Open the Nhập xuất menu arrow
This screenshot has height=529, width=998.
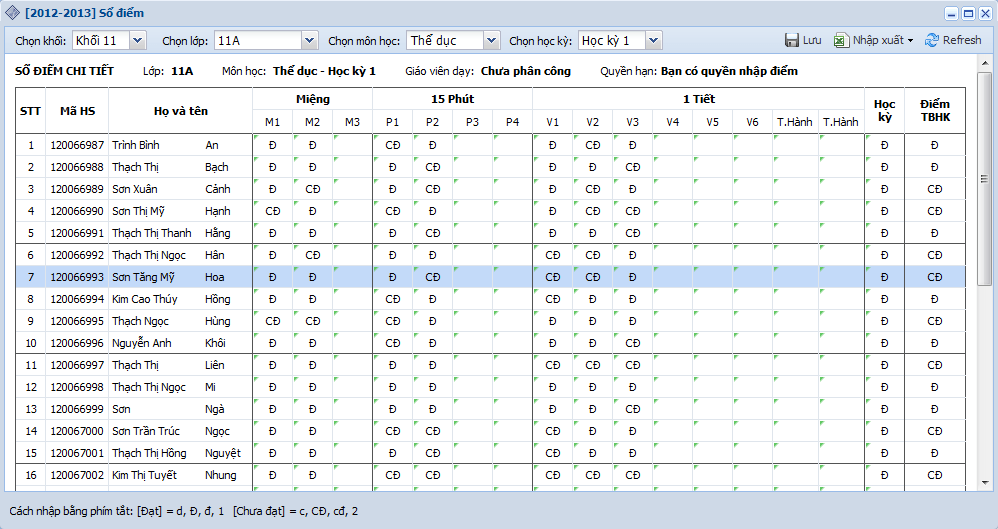click(x=910, y=41)
